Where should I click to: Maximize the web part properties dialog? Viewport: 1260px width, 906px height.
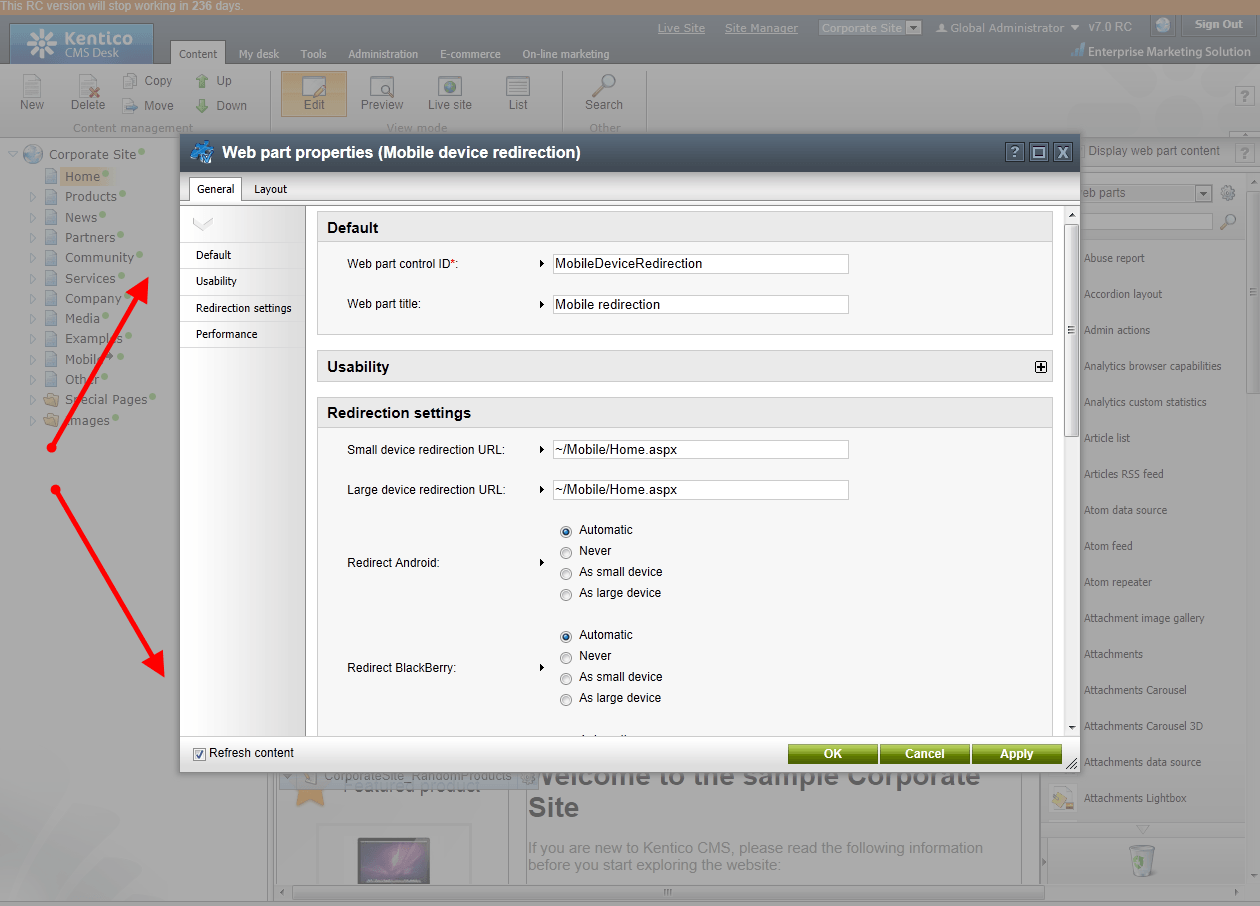1039,152
